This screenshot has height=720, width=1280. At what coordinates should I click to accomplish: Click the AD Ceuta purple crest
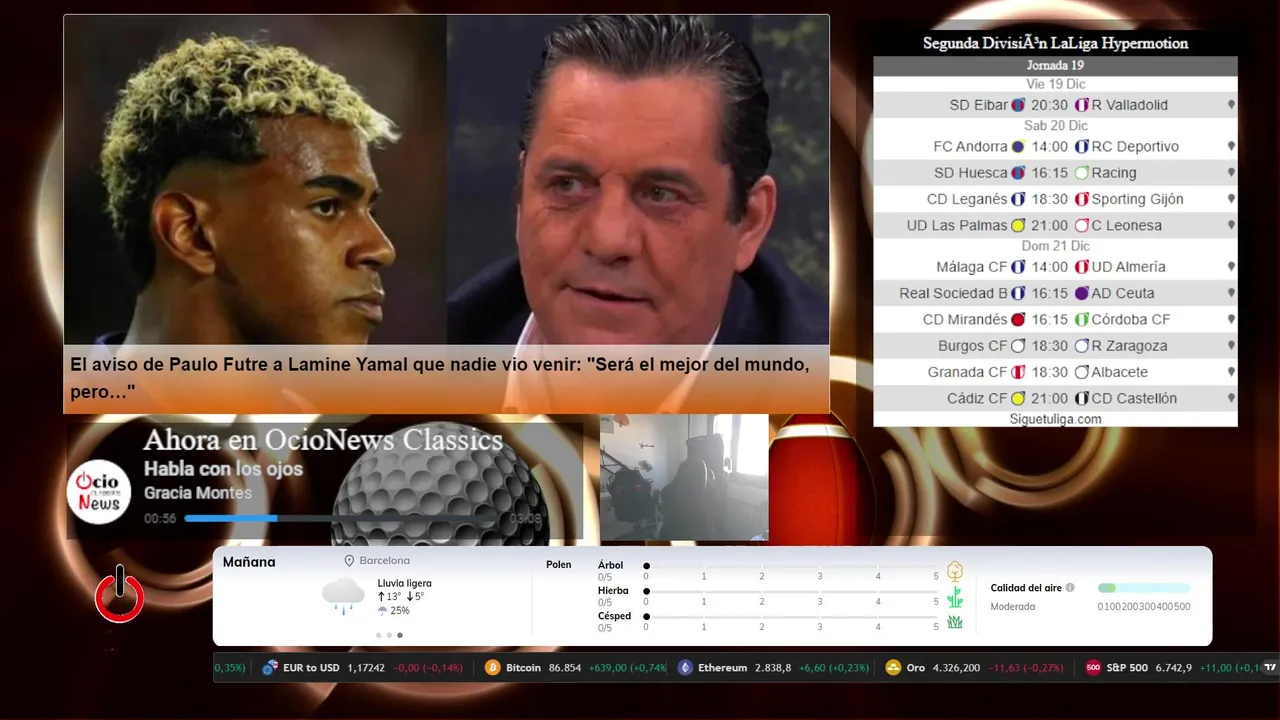coord(1081,293)
